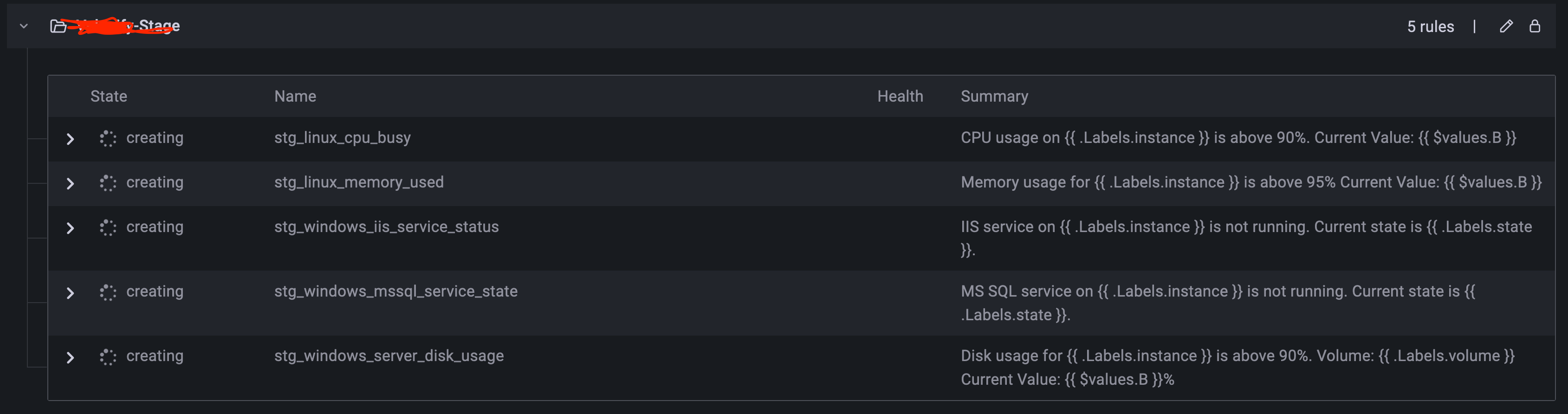Click the lock icon beside edit pencil
1568x414 pixels.
pos(1535,26)
